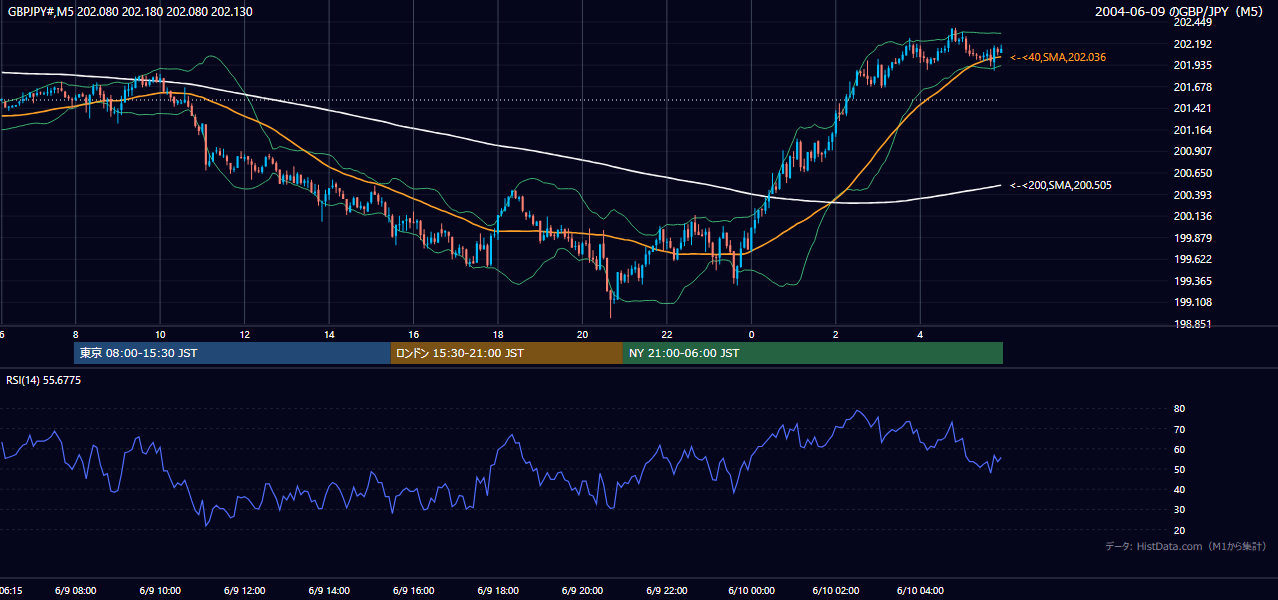Click the 6/10 04:00 bottom date label

pyautogui.click(x=921, y=591)
